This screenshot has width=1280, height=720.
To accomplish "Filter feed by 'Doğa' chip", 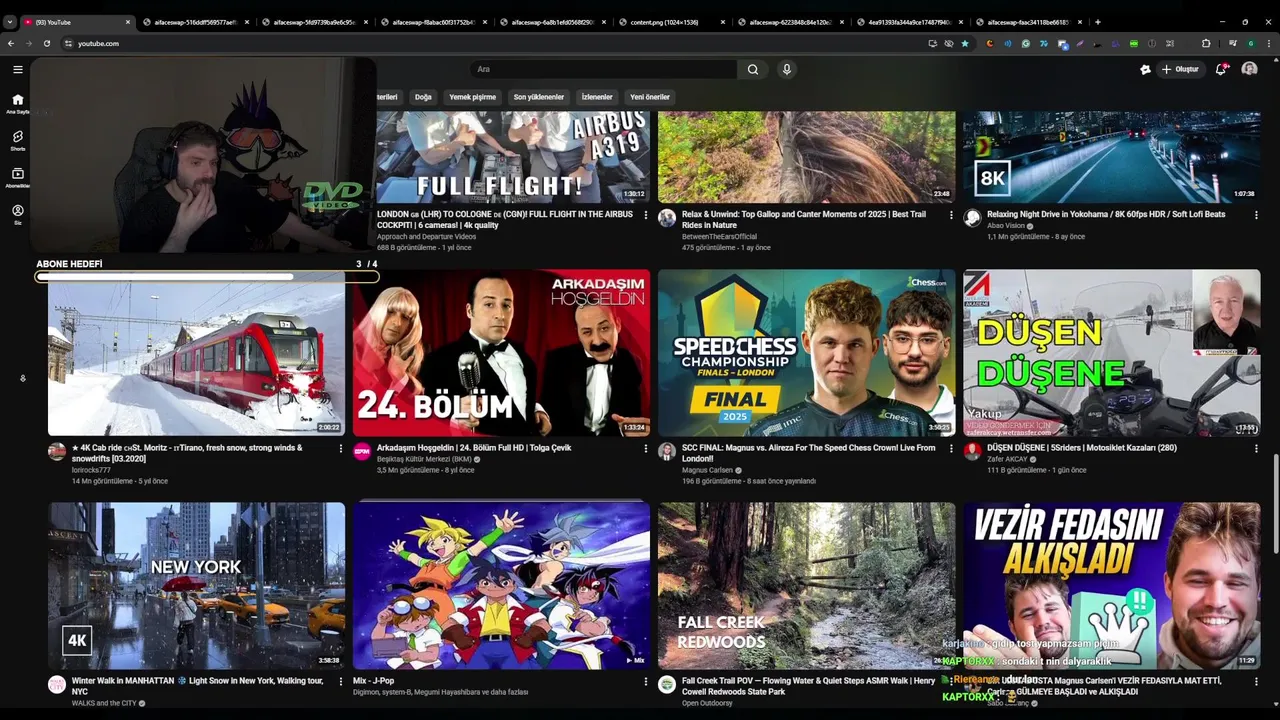I will pos(423,97).
